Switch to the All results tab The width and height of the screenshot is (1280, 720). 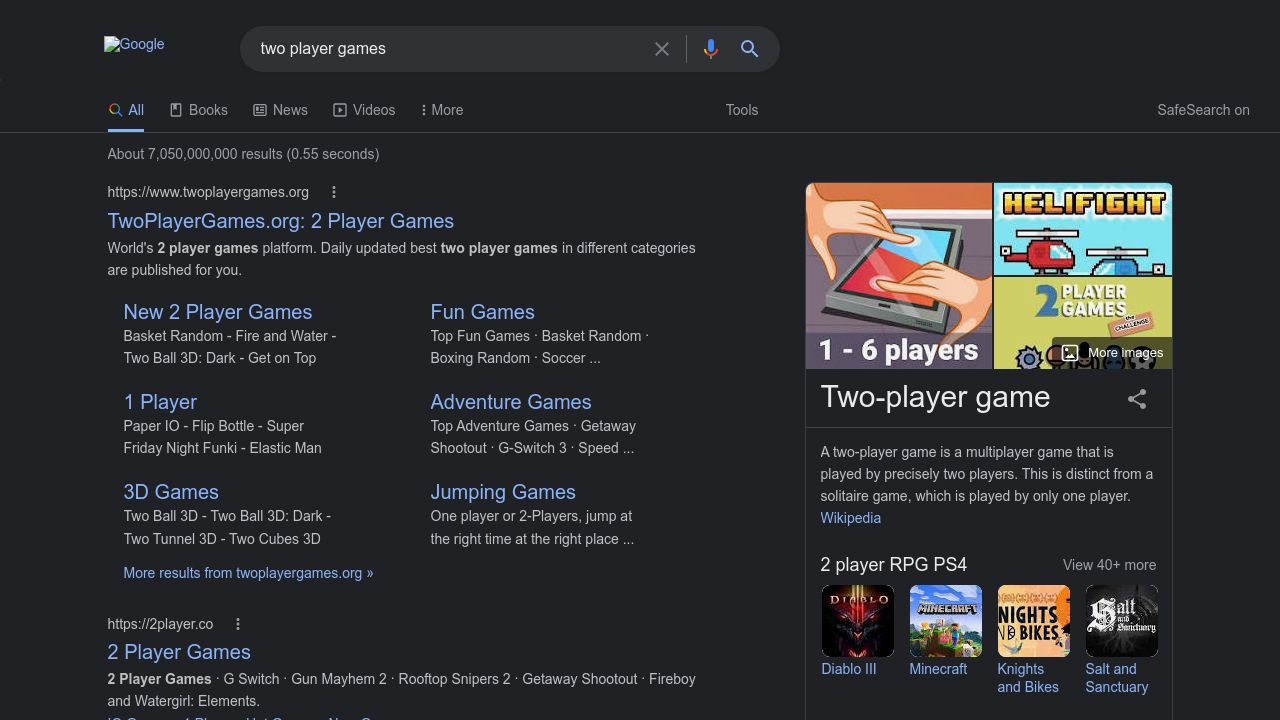126,110
